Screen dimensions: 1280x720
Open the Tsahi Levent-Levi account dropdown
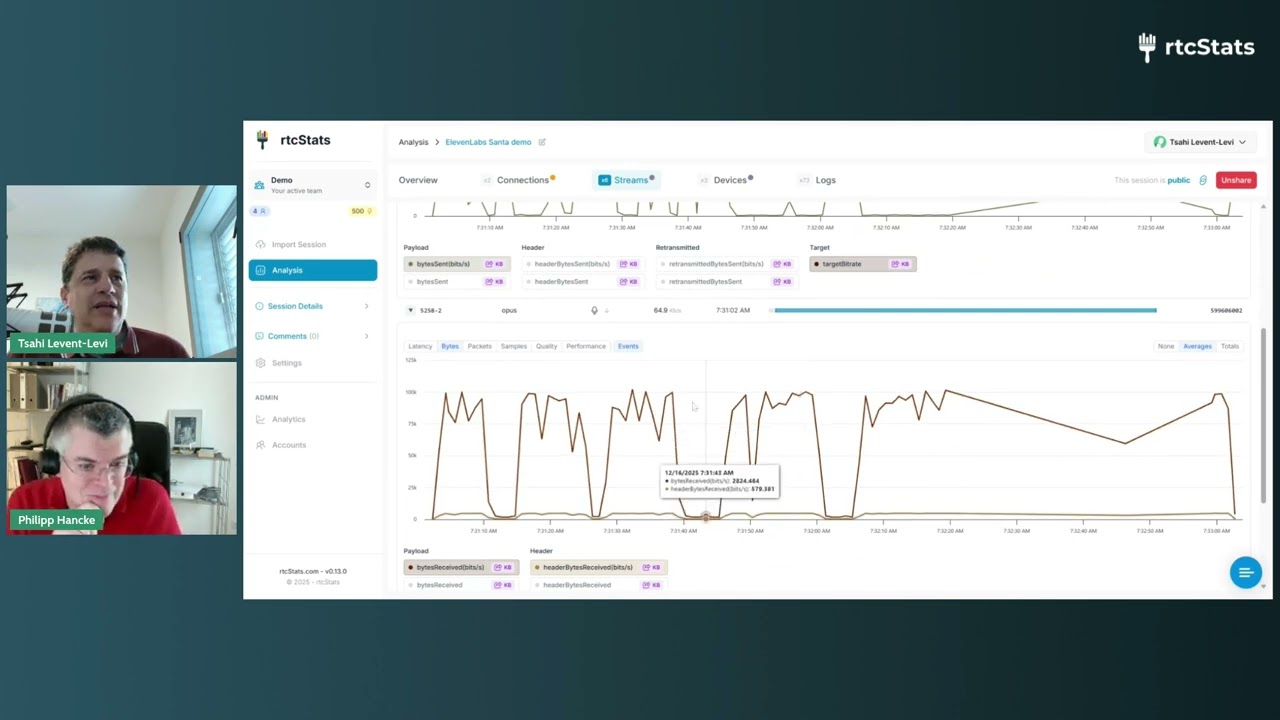click(x=1200, y=142)
